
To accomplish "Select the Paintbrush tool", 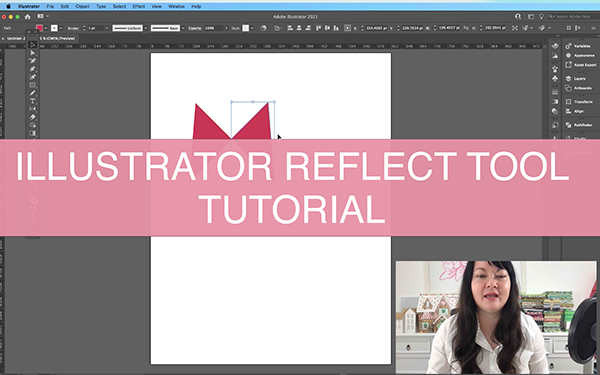I will point(33,93).
